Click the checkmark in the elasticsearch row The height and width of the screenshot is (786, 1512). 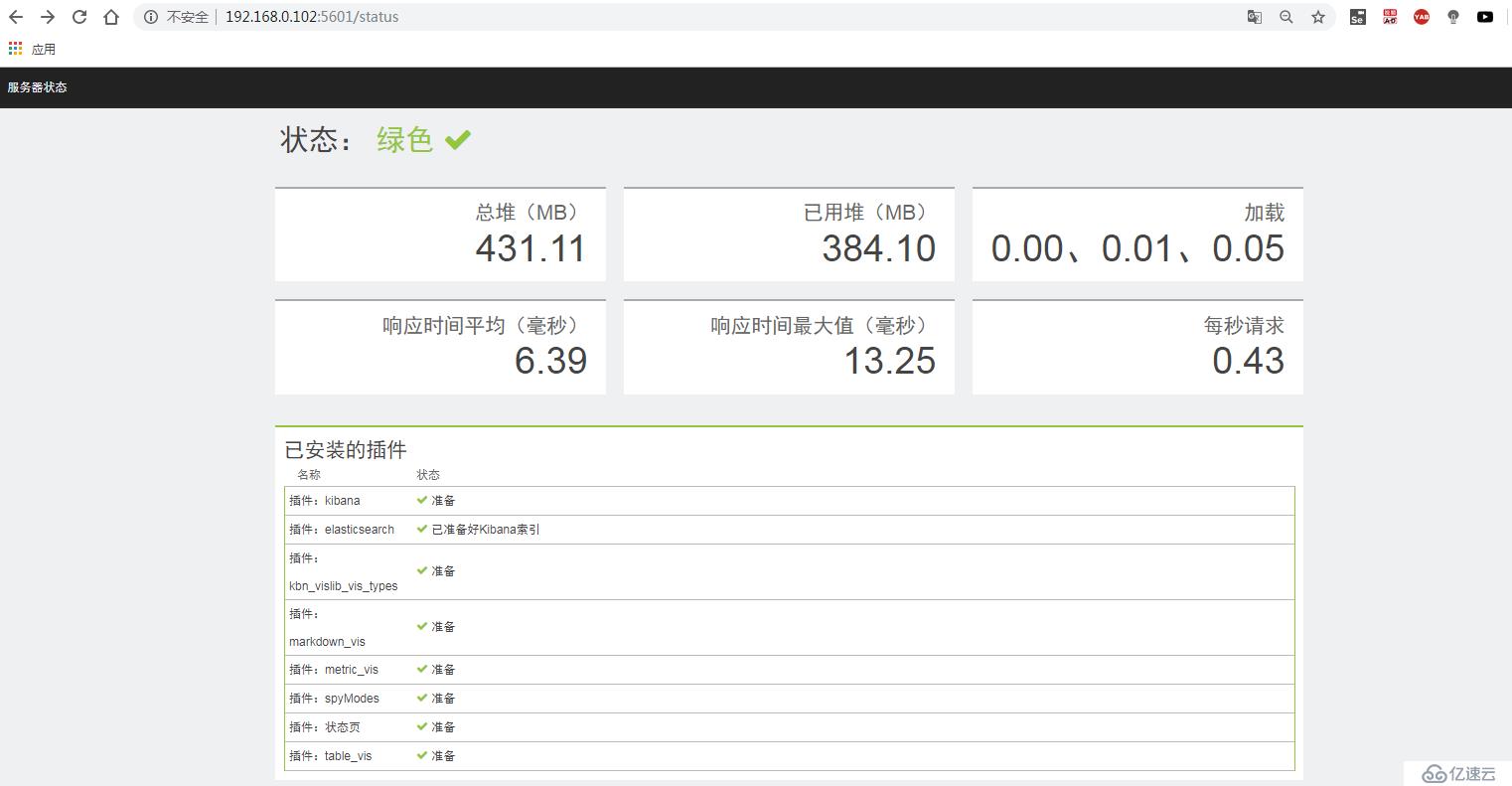click(422, 530)
